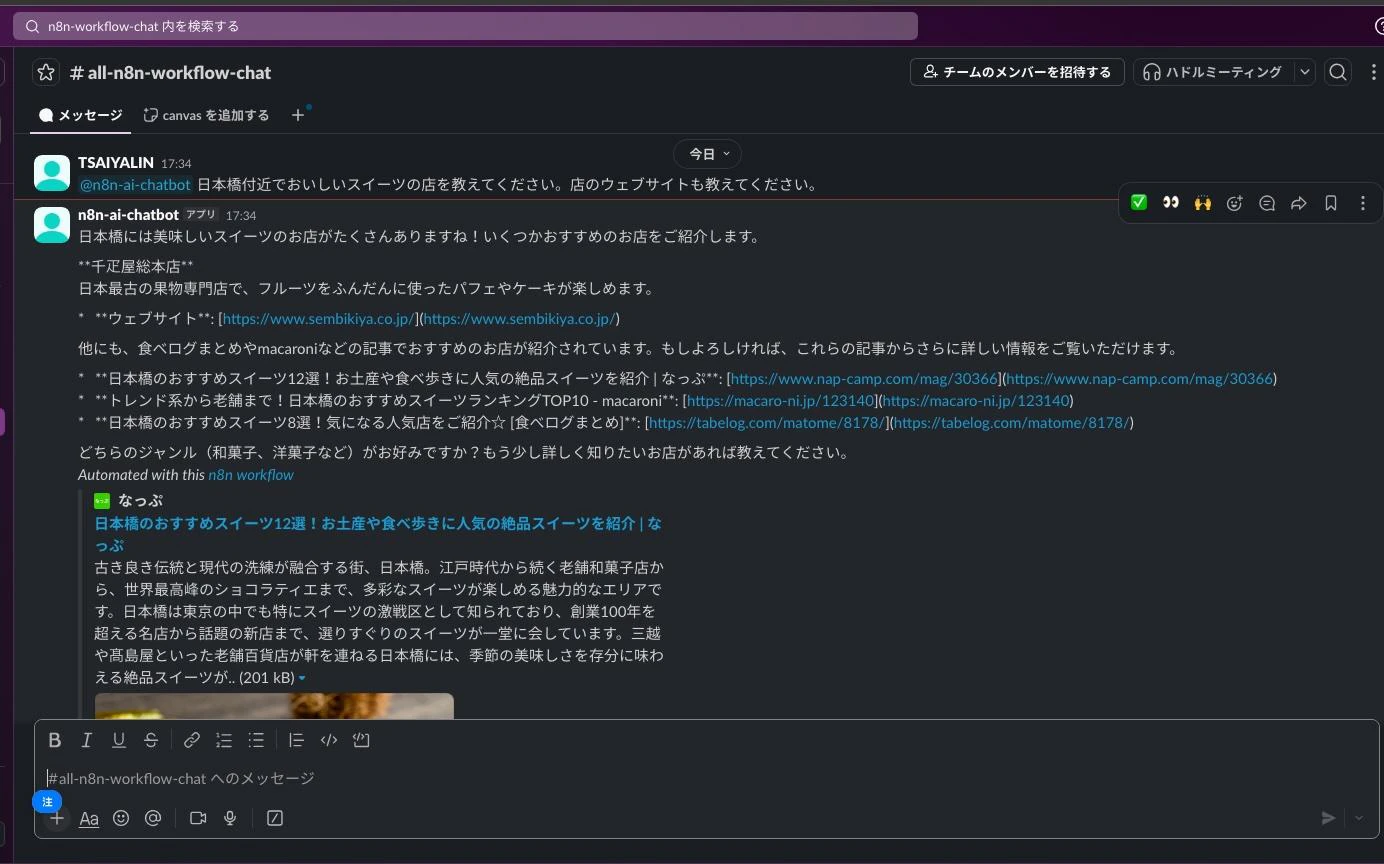Record an audio clip with microphone
Image resolution: width=1384 pixels, height=864 pixels.
click(x=230, y=818)
